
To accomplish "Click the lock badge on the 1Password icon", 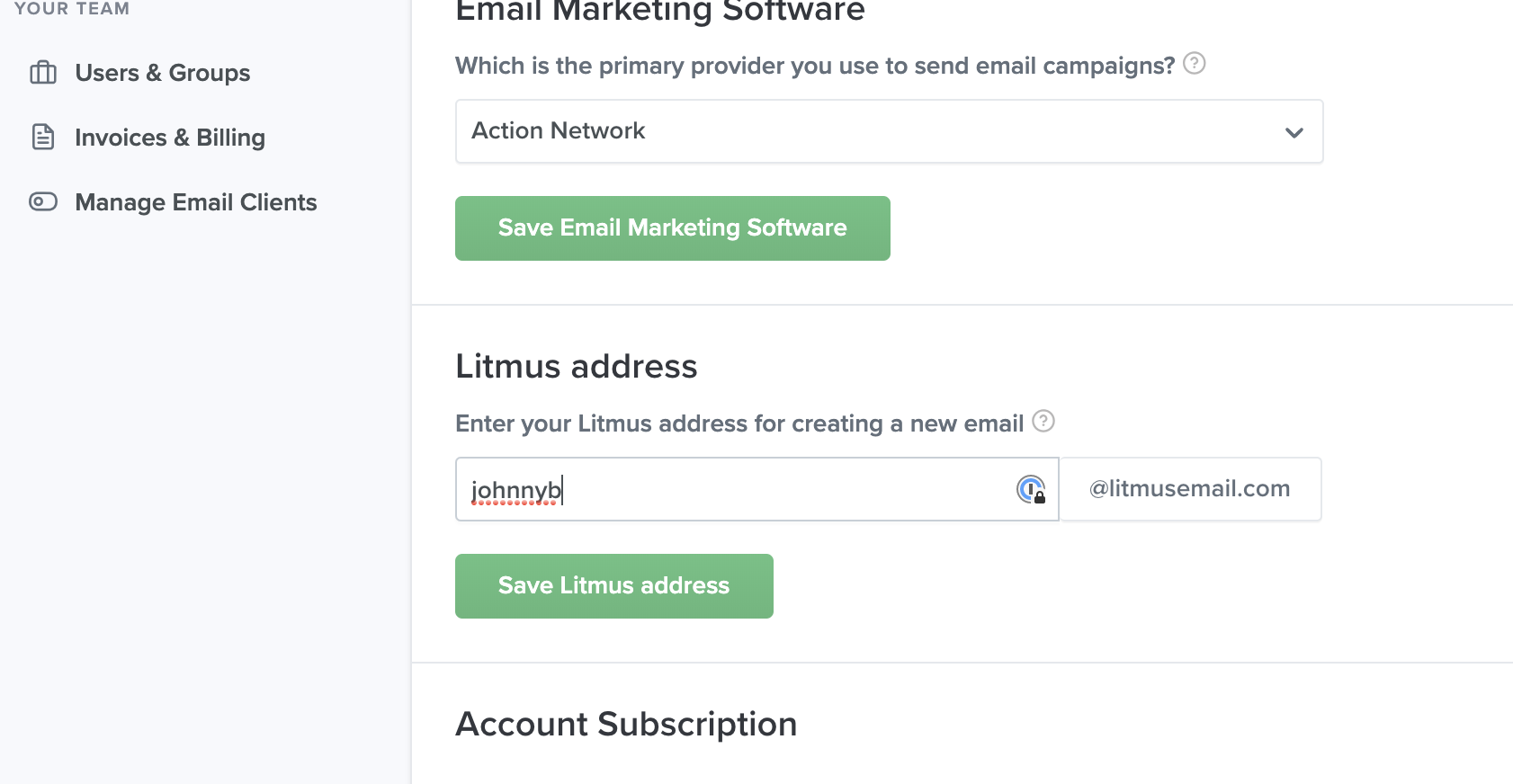I will (x=1039, y=496).
